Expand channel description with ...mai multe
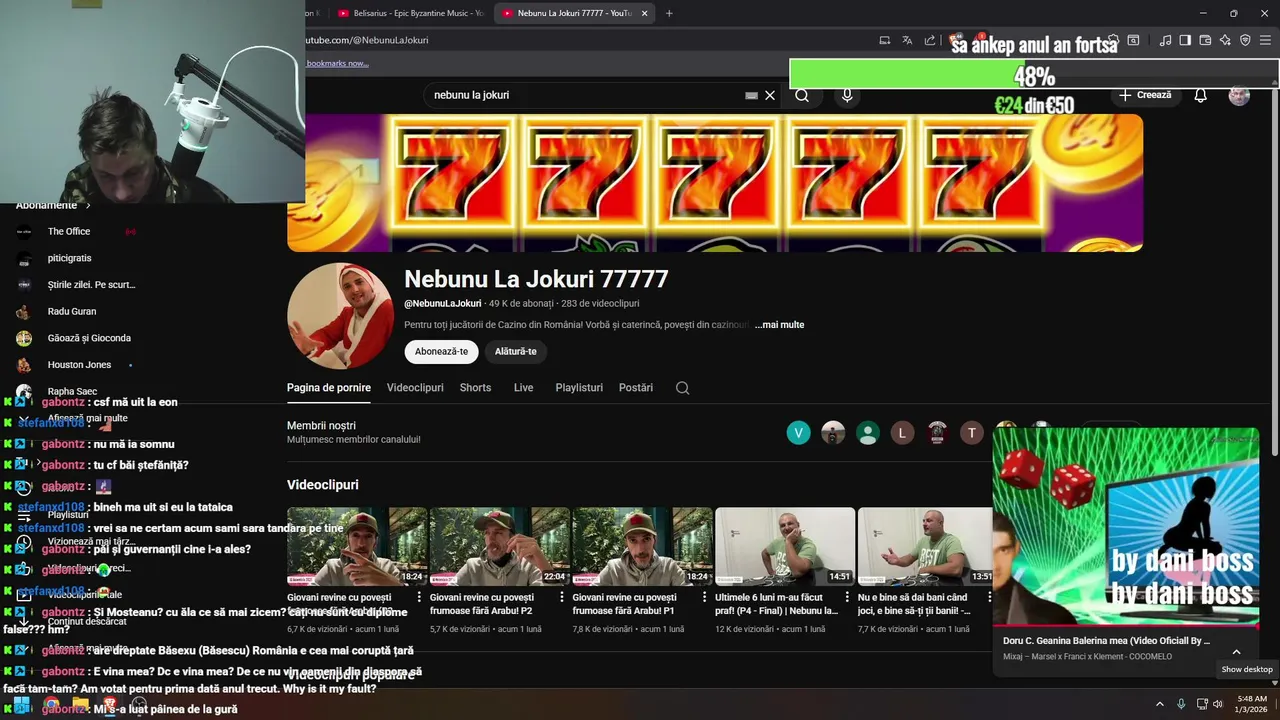This screenshot has width=1280, height=720. click(x=779, y=325)
